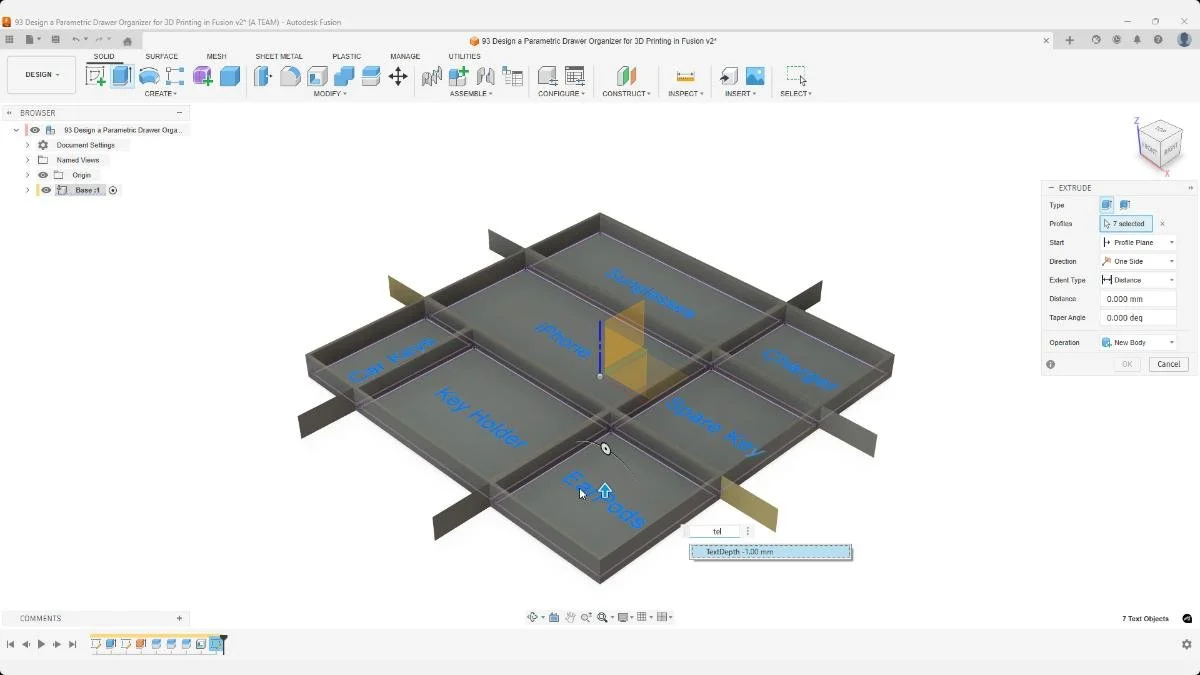Open the notifications bell icon

pyautogui.click(x=1137, y=40)
